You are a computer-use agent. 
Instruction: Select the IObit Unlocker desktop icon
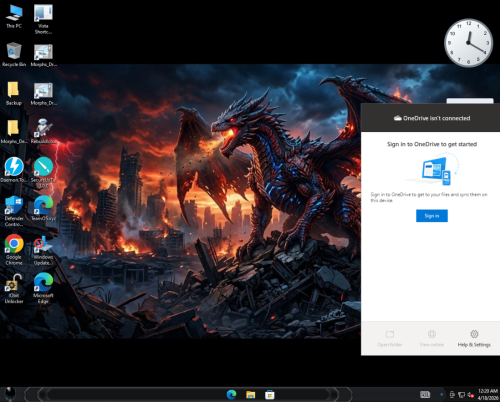tap(14, 288)
